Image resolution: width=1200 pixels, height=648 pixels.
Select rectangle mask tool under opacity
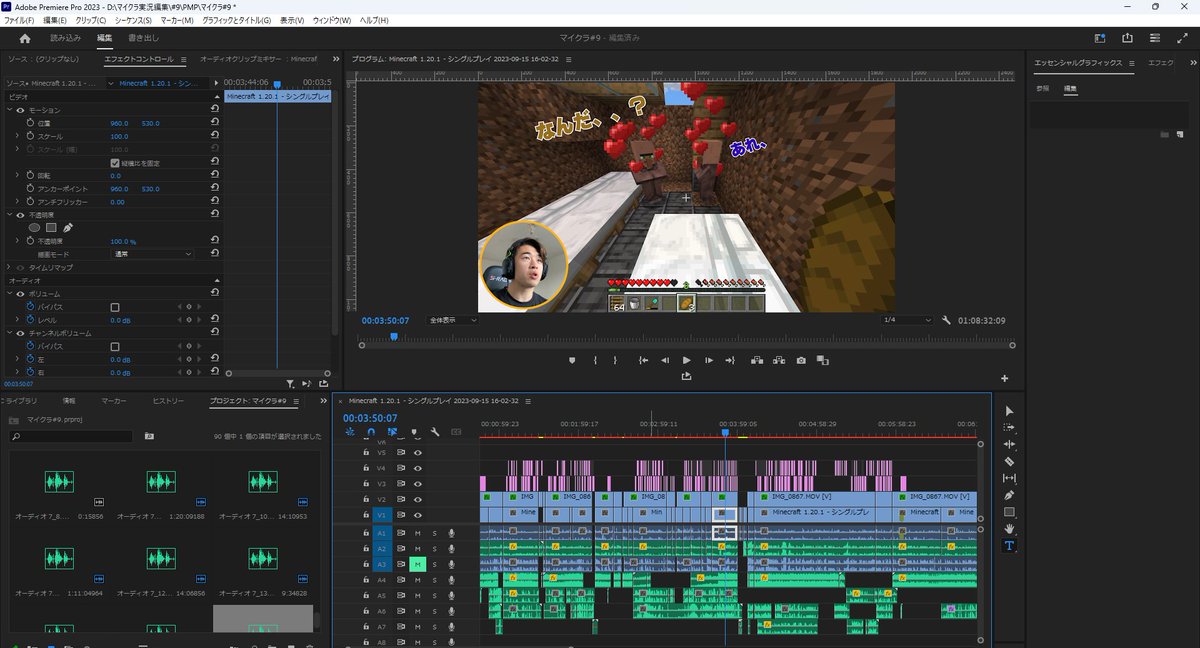click(x=51, y=227)
